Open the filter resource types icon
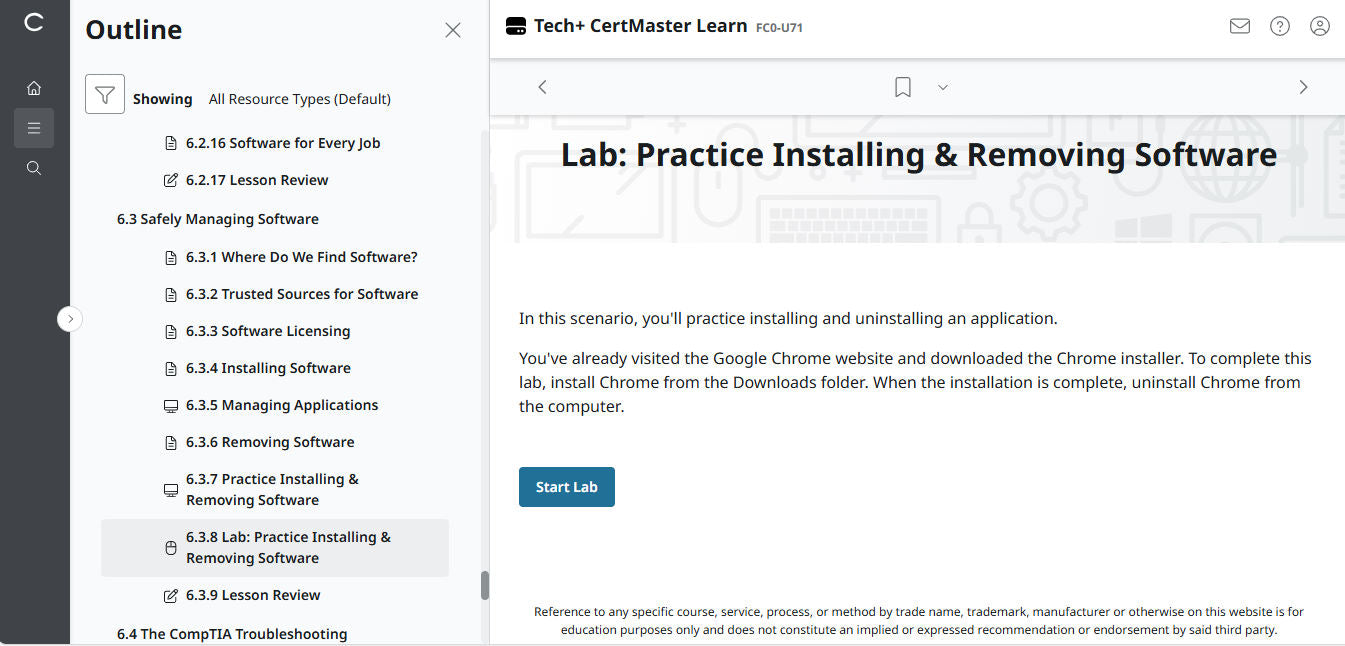Viewport: 1345px width, 646px height. (x=104, y=93)
